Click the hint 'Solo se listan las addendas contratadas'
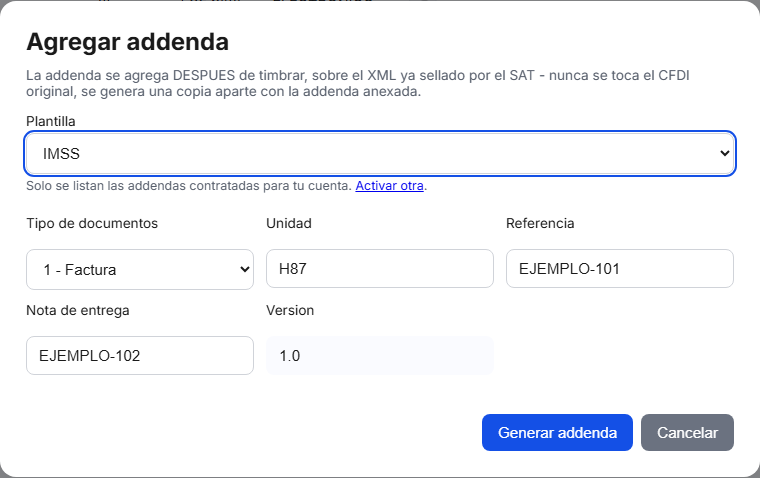760x478 pixels. (x=189, y=186)
